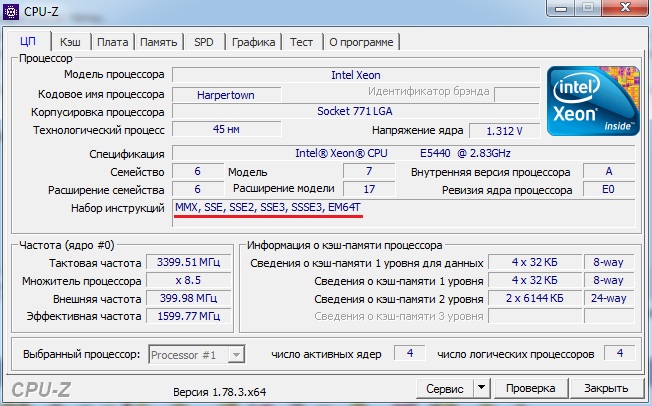Minimize the CPU-Z window
The height and width of the screenshot is (406, 652).
click(x=561, y=8)
